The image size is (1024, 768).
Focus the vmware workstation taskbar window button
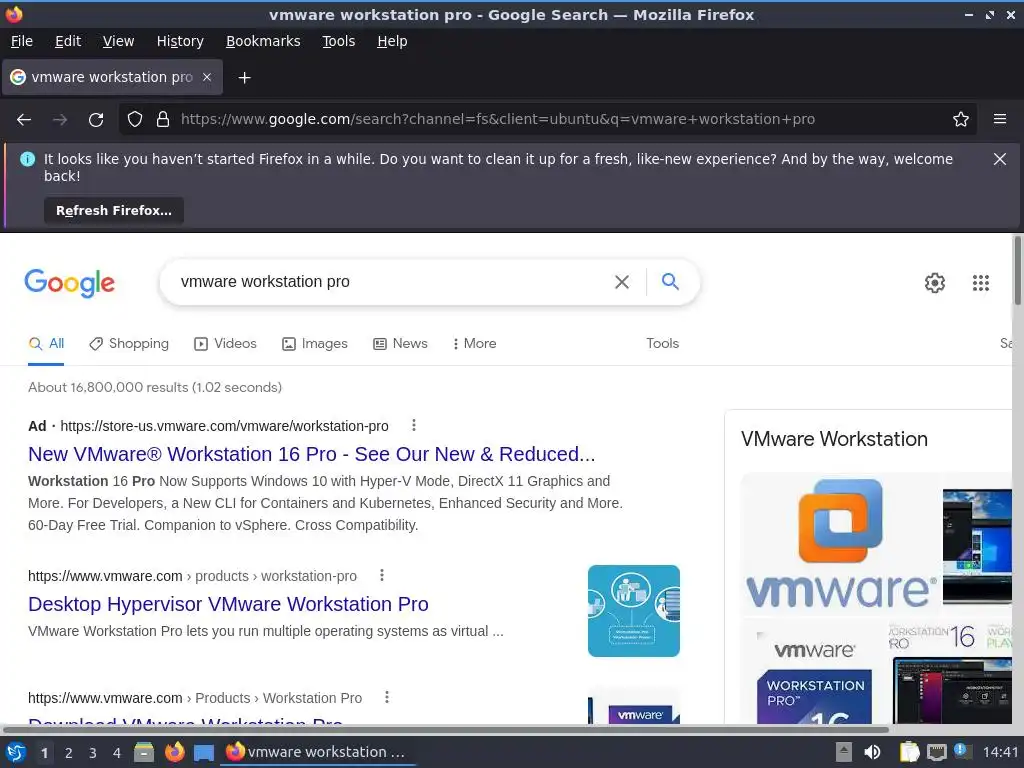click(317, 752)
